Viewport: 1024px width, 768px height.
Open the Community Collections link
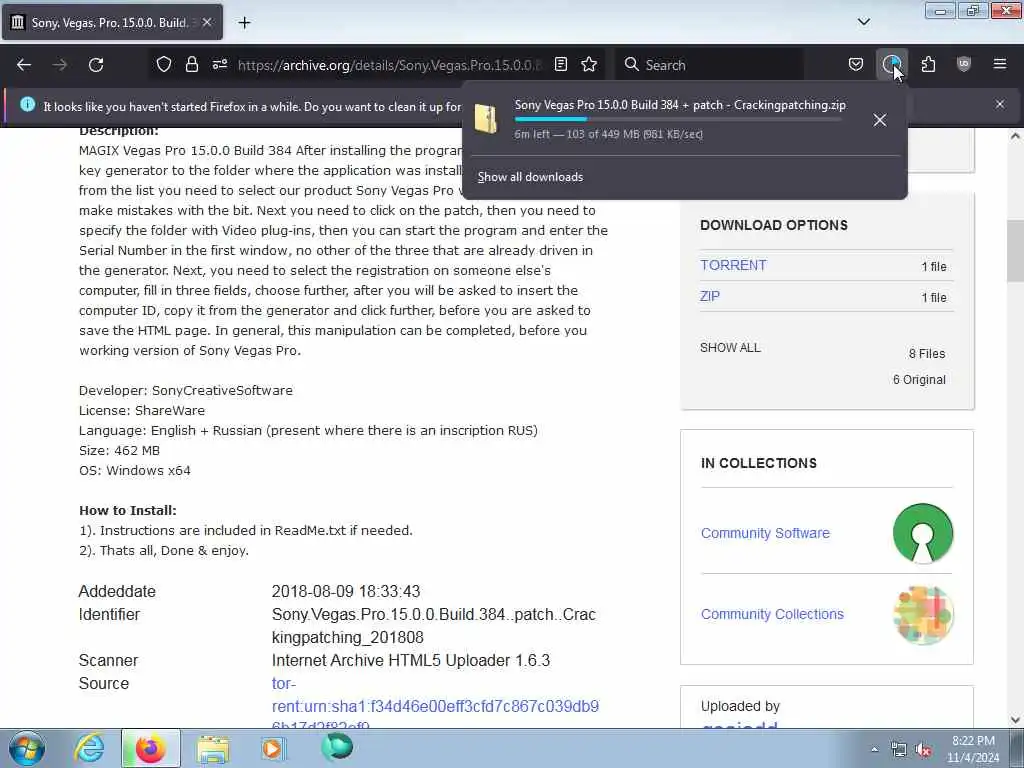[772, 614]
